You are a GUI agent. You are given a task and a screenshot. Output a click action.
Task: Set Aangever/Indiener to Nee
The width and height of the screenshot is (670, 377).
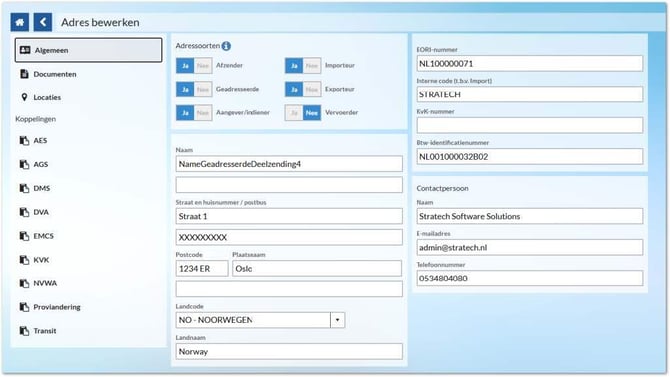point(203,113)
